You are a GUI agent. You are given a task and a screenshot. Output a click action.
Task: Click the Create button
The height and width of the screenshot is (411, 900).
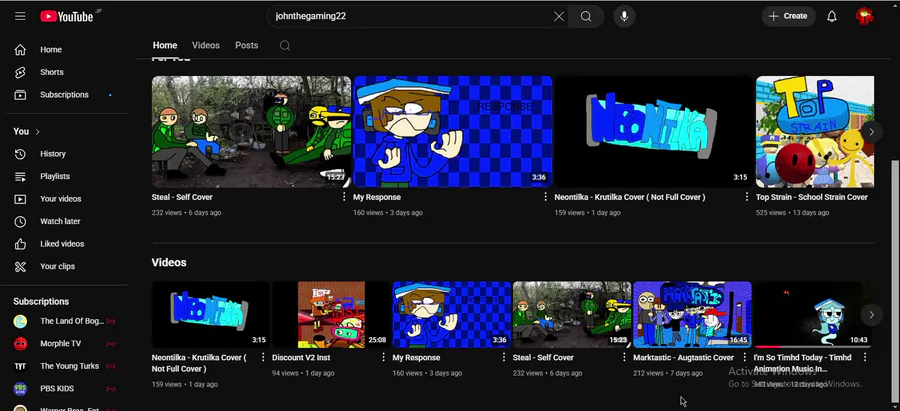(788, 17)
